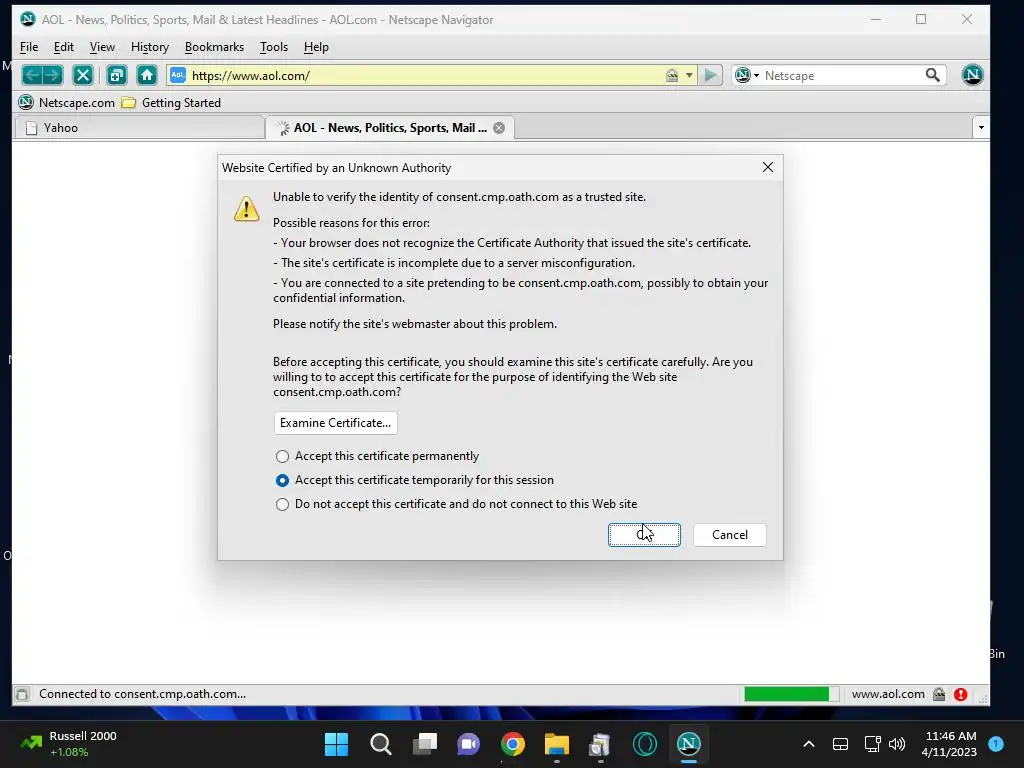Click the Netscape N throbber logo
The image size is (1024, 768).
pos(972,74)
